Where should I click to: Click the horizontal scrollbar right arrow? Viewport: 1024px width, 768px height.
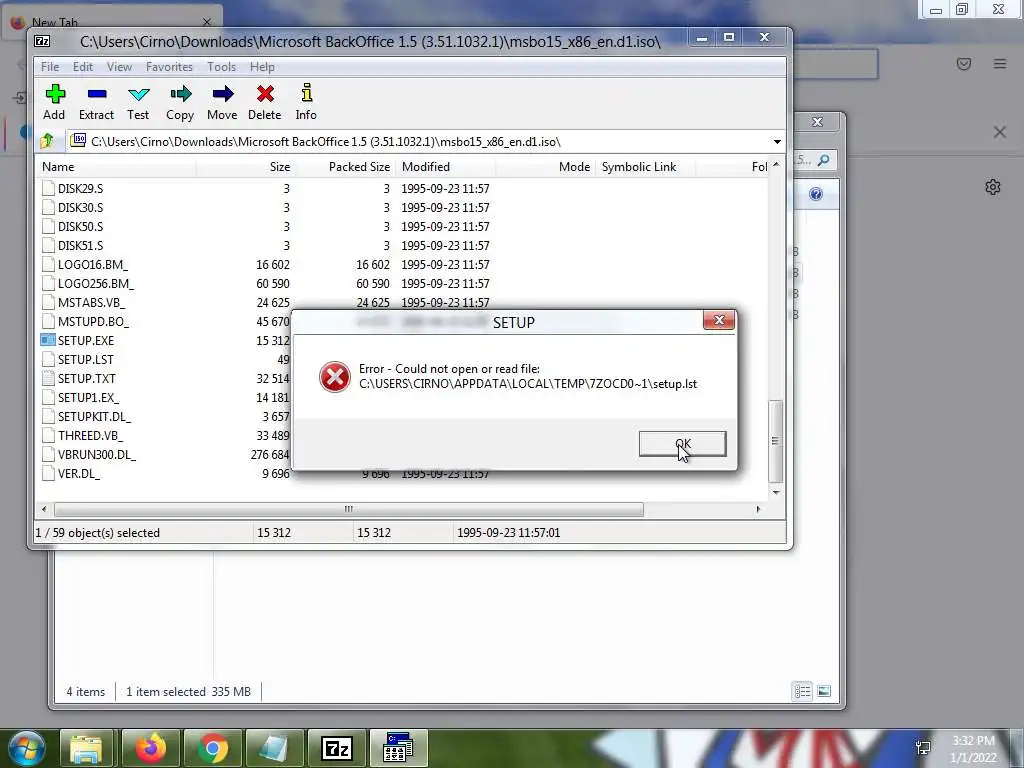click(x=758, y=509)
